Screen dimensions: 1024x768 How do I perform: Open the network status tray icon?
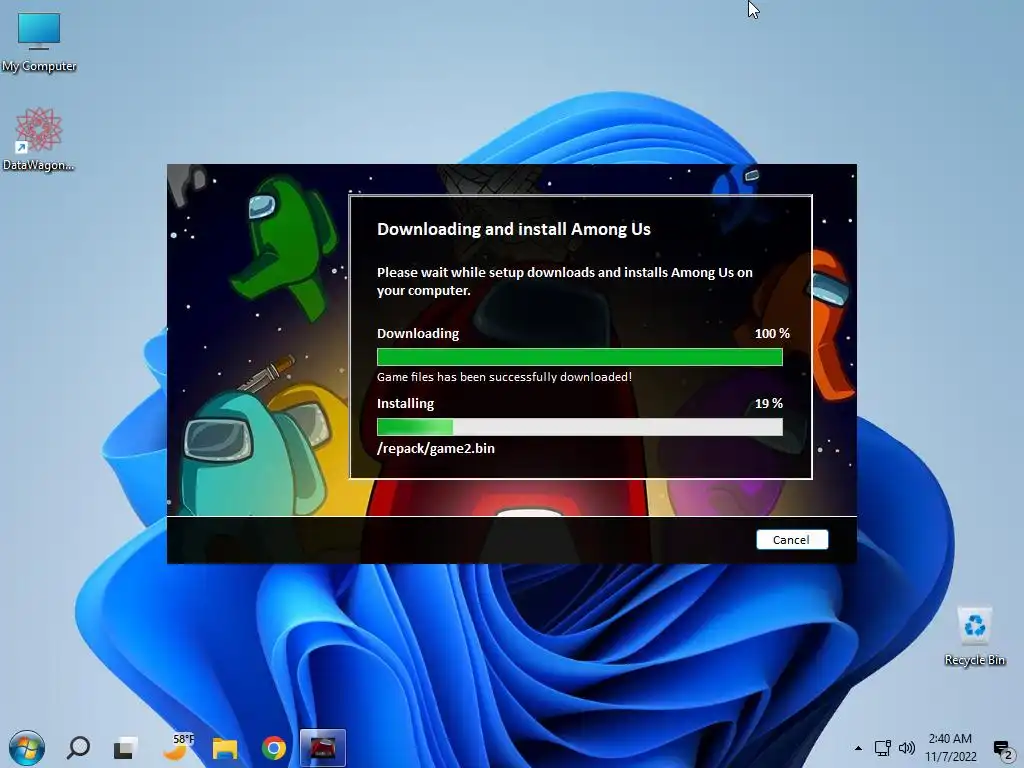[x=883, y=748]
